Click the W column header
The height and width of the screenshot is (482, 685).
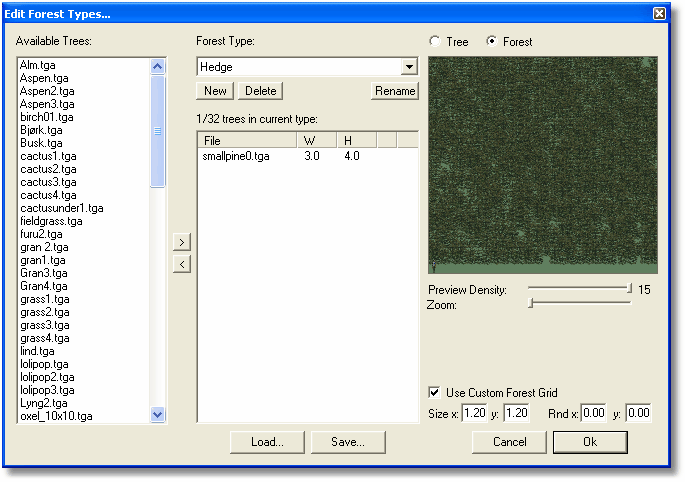click(317, 141)
